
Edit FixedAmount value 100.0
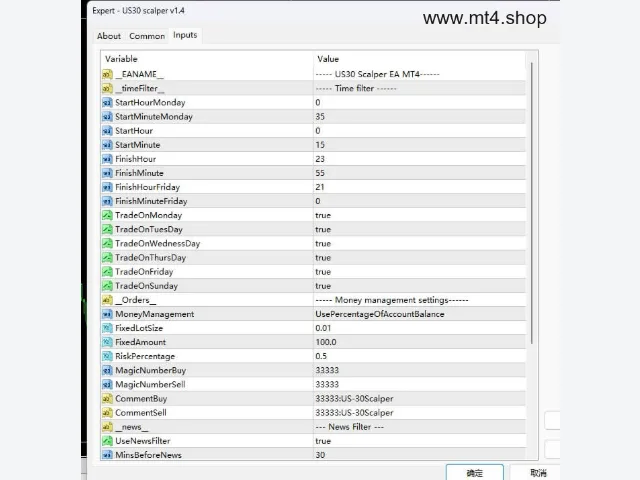[326, 342]
